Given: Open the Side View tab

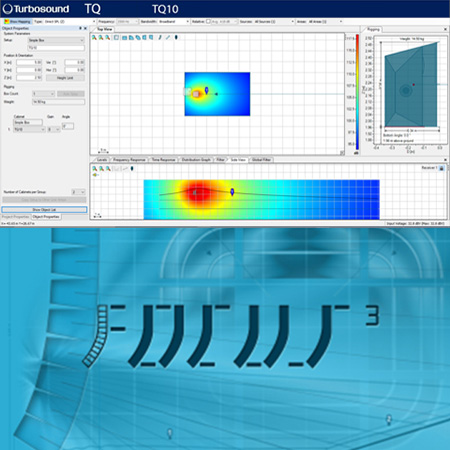Looking at the screenshot, I should tap(238, 160).
